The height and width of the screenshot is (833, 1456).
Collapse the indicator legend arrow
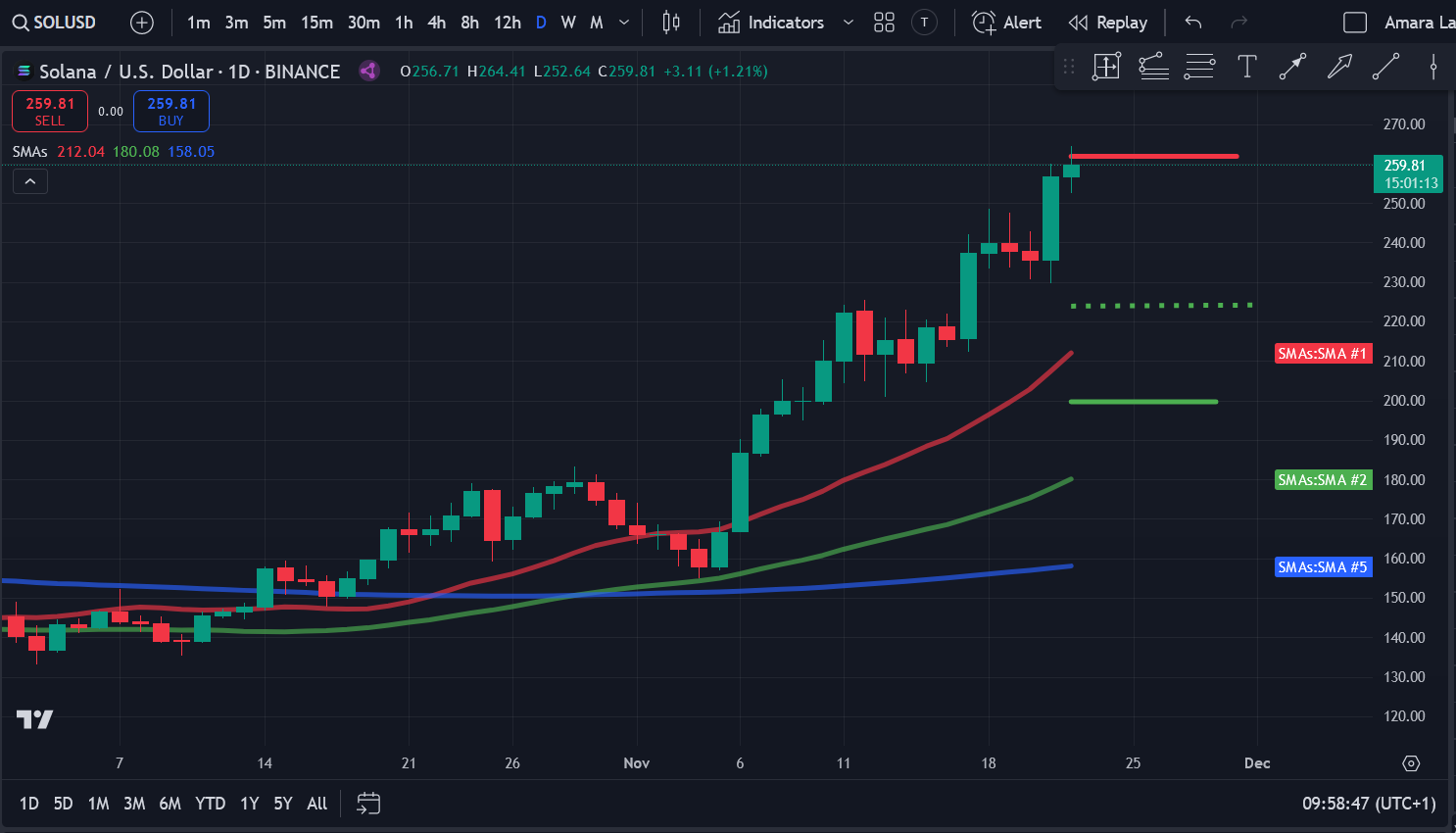30,181
